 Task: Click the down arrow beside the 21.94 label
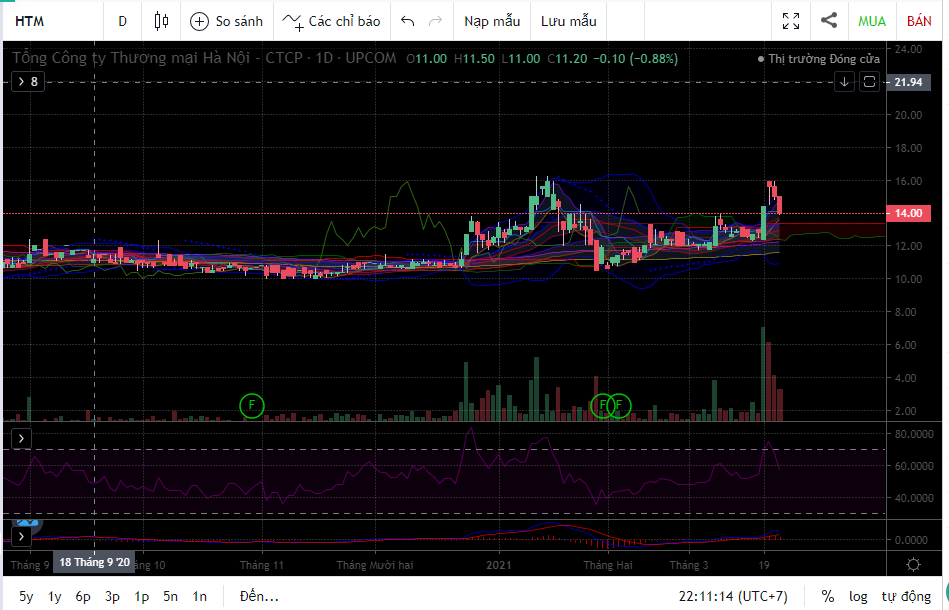[845, 82]
